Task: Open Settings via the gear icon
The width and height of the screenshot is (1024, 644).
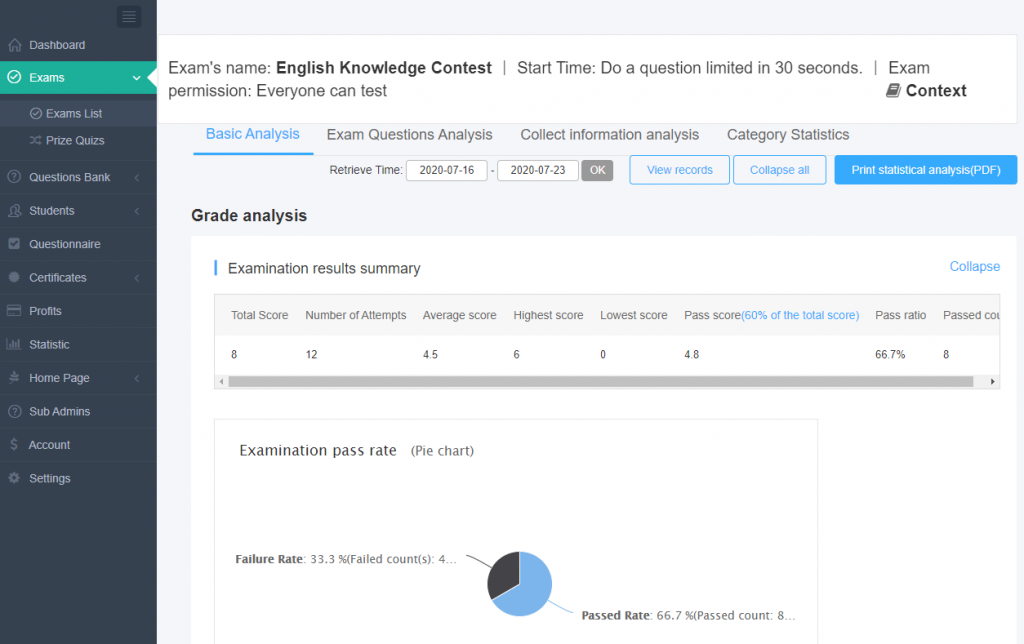Action: (14, 478)
